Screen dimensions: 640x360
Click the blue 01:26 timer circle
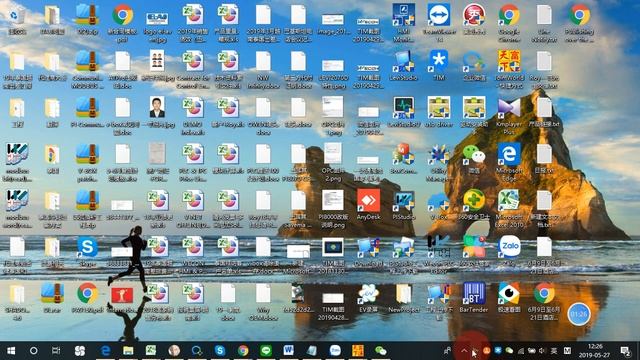tap(579, 314)
